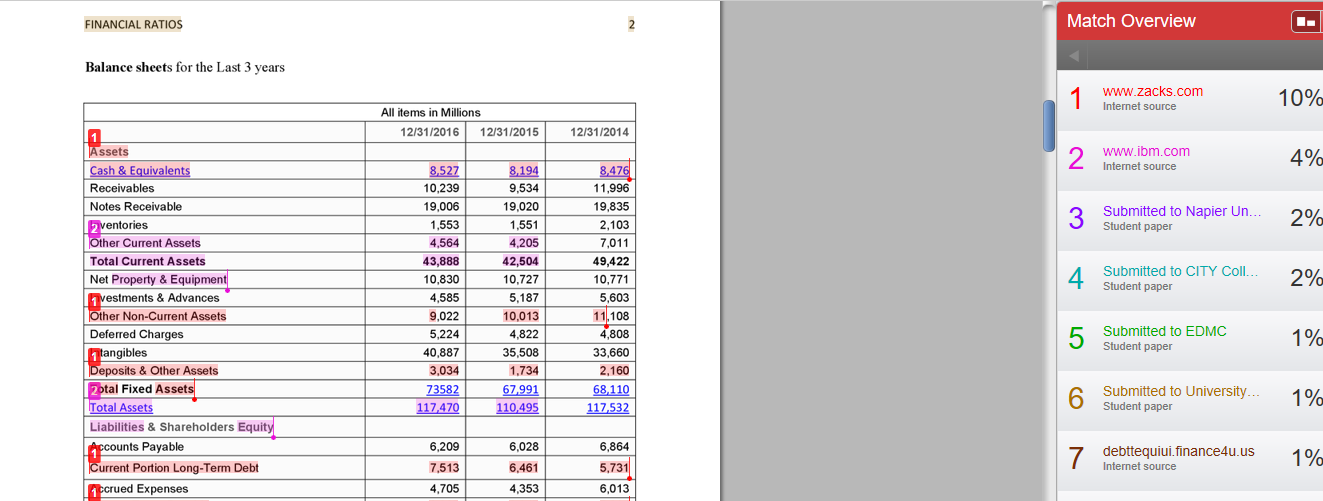
Task: Click brown match number 6 in overview
Action: point(1076,398)
